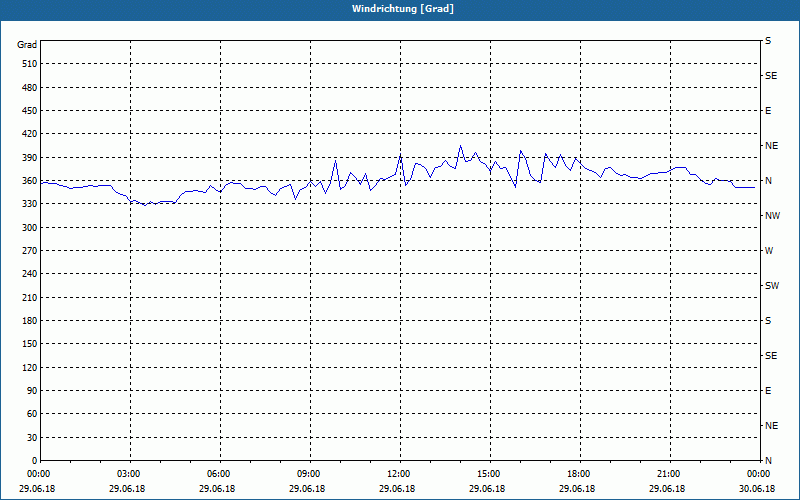Click the chart title "Windrichtung [Grad]"
The width and height of the screenshot is (800, 500).
[x=403, y=9]
